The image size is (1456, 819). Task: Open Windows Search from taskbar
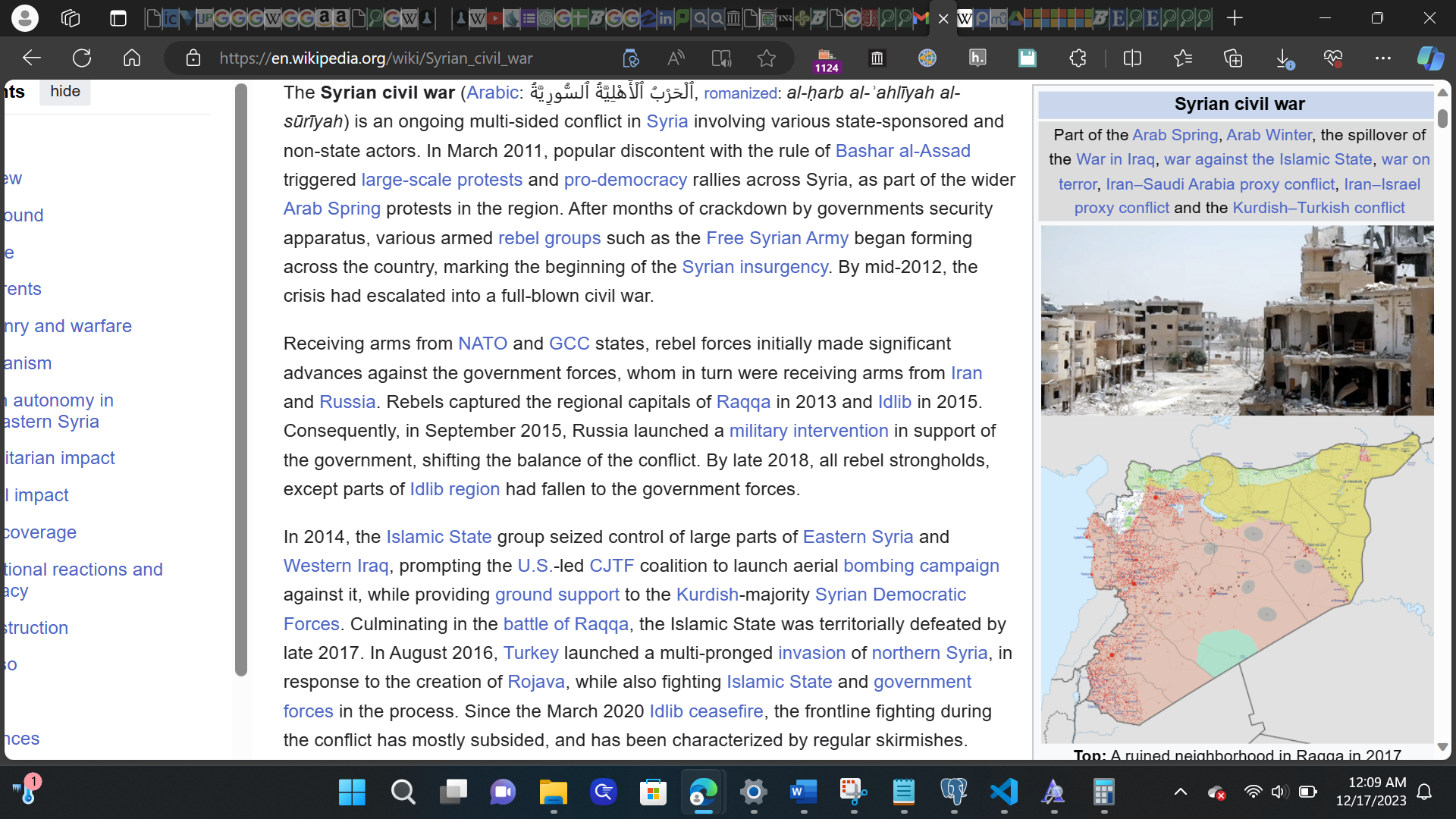403,792
